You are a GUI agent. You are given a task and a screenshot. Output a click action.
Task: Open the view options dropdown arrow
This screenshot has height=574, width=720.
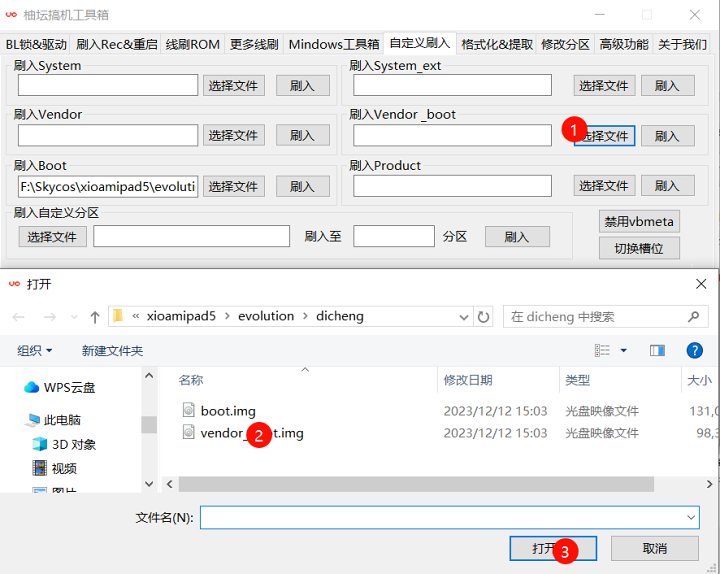[x=624, y=350]
